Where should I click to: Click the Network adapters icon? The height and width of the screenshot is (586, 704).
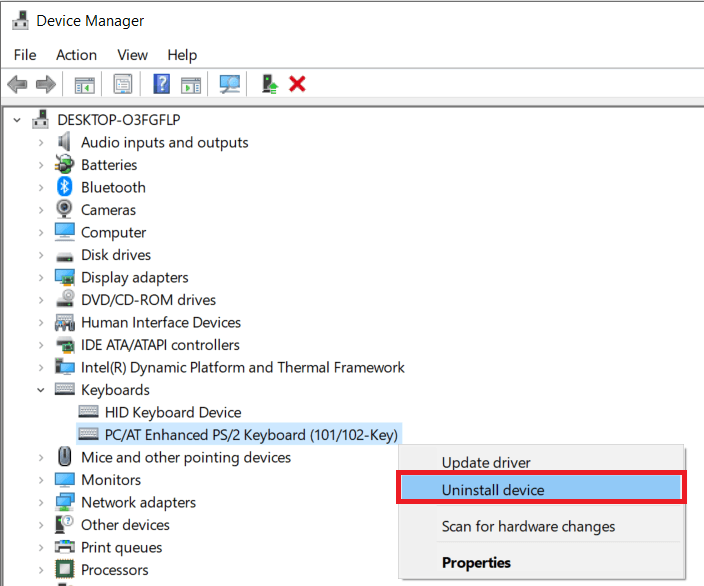tap(65, 502)
